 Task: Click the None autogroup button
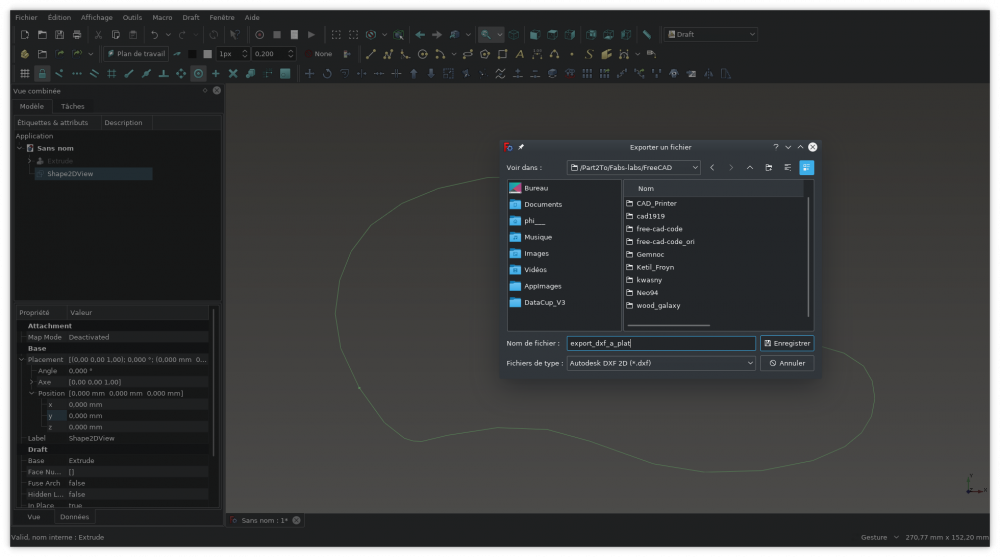point(318,54)
